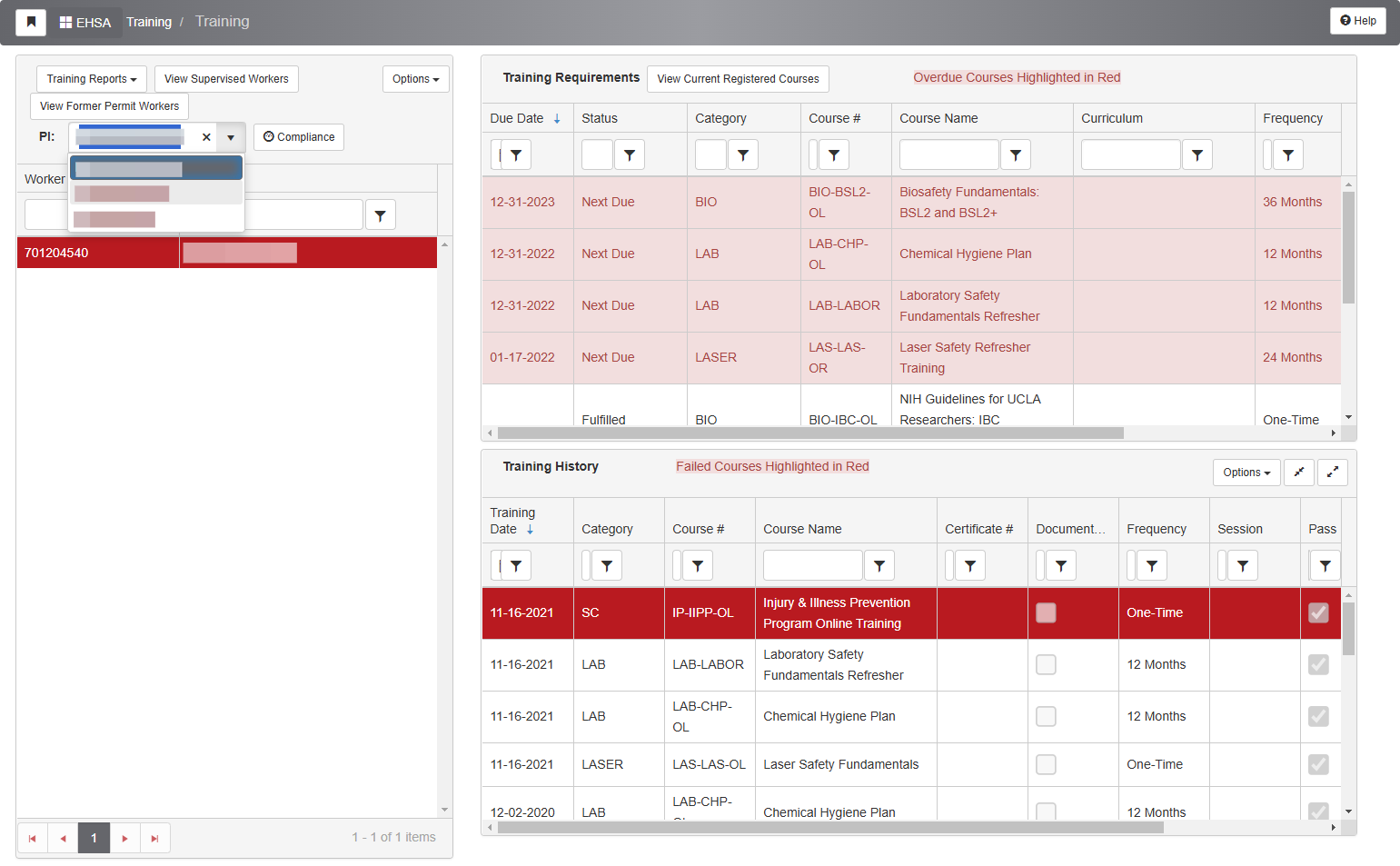Click the Training breadcrumb link
This screenshot has width=1400, height=866.
tap(149, 22)
